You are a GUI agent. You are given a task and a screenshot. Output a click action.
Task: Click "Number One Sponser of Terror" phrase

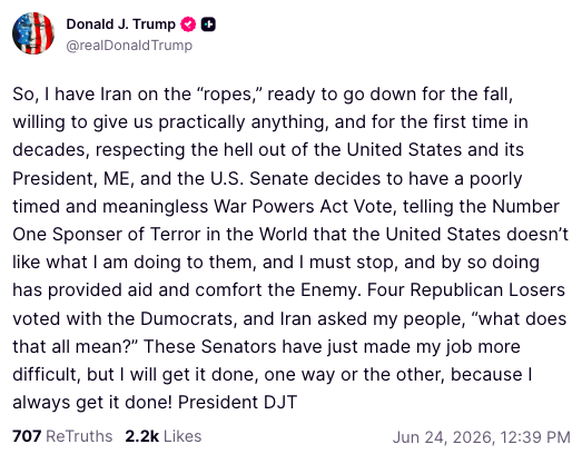click(x=286, y=221)
